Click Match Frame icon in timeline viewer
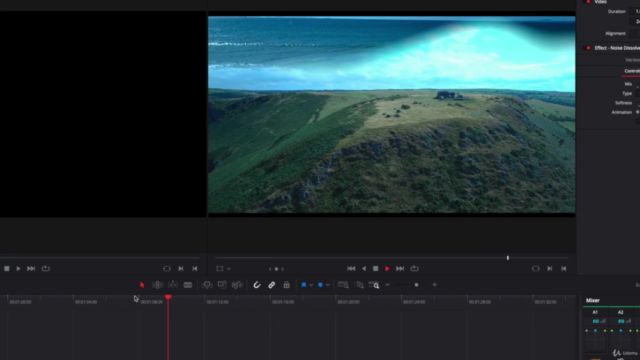Image resolution: width=640 pixels, height=360 pixels. pyautogui.click(x=536, y=269)
